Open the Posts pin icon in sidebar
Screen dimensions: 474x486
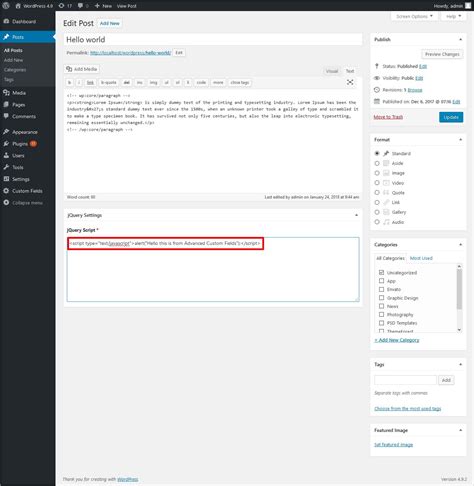pyautogui.click(x=6, y=37)
